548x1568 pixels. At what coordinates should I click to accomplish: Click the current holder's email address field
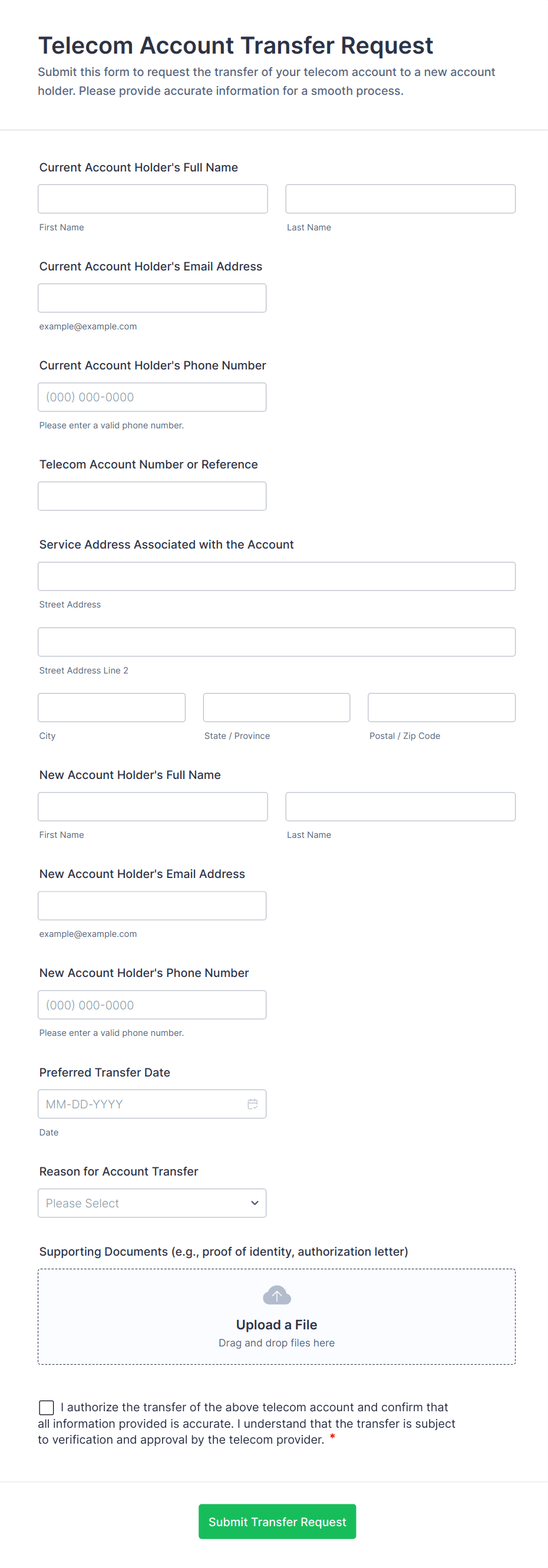point(151,298)
